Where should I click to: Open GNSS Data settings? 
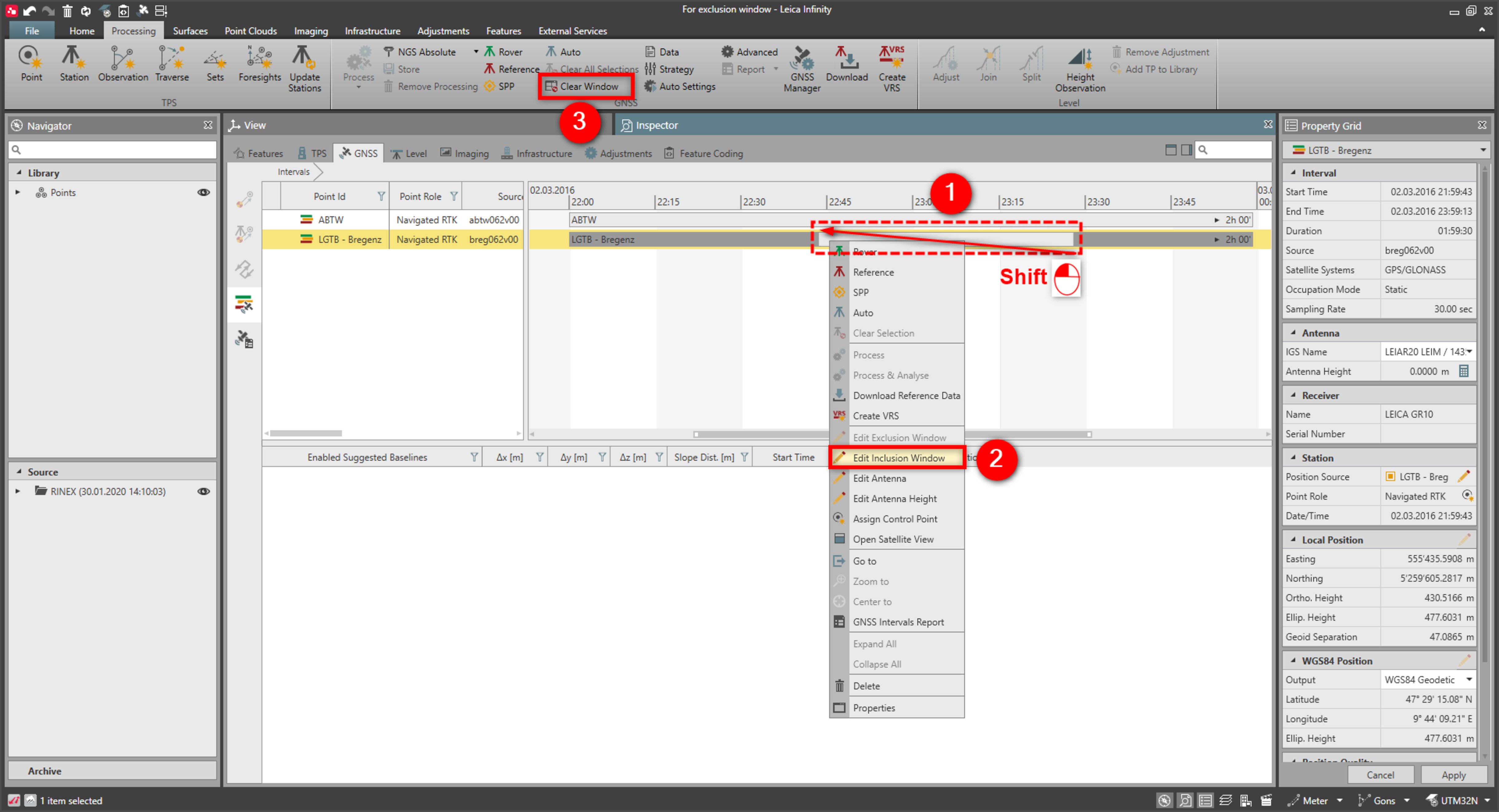pyautogui.click(x=662, y=52)
